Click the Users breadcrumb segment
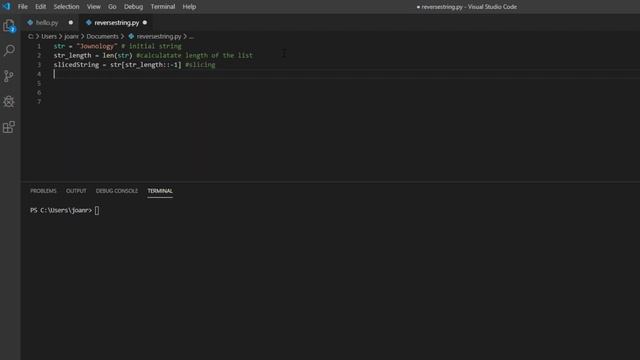640x360 pixels. 49,36
